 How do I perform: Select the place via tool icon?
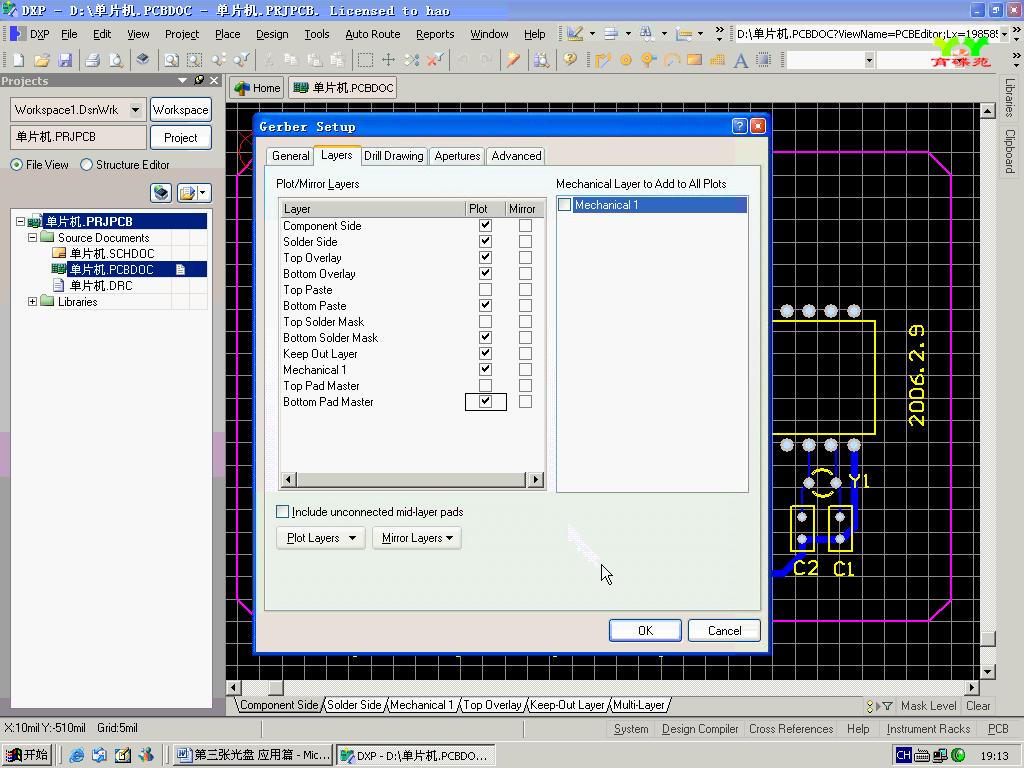(648, 61)
